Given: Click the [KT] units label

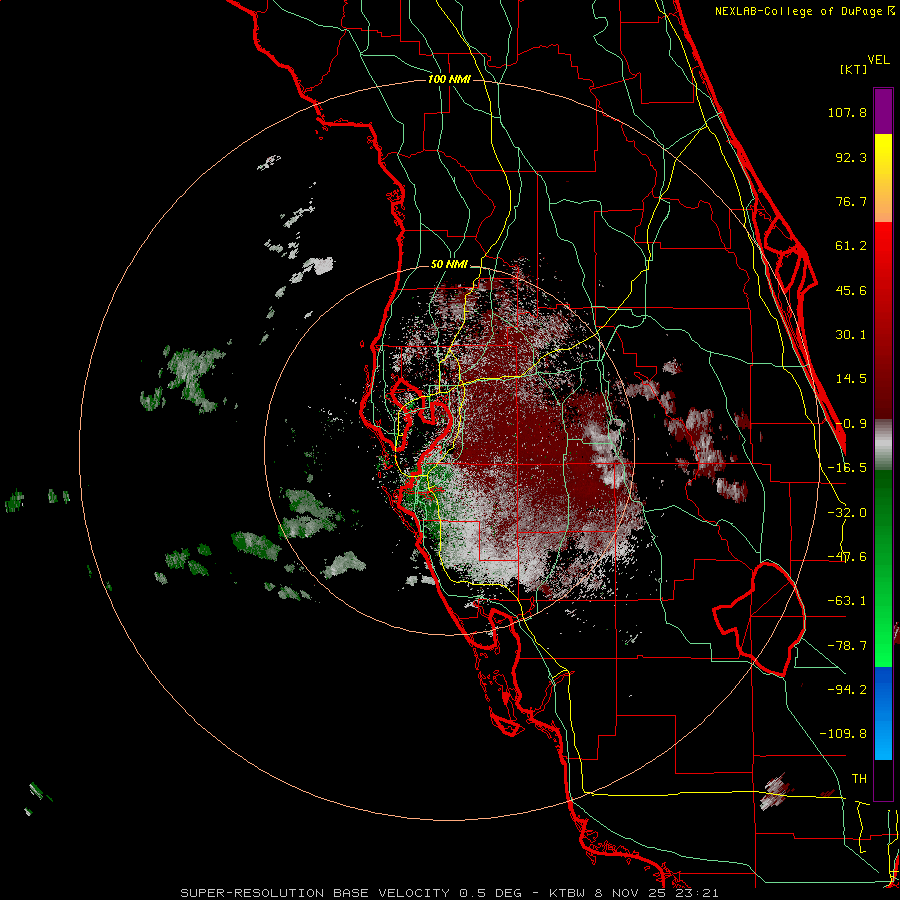Looking at the screenshot, I should (x=853, y=69).
